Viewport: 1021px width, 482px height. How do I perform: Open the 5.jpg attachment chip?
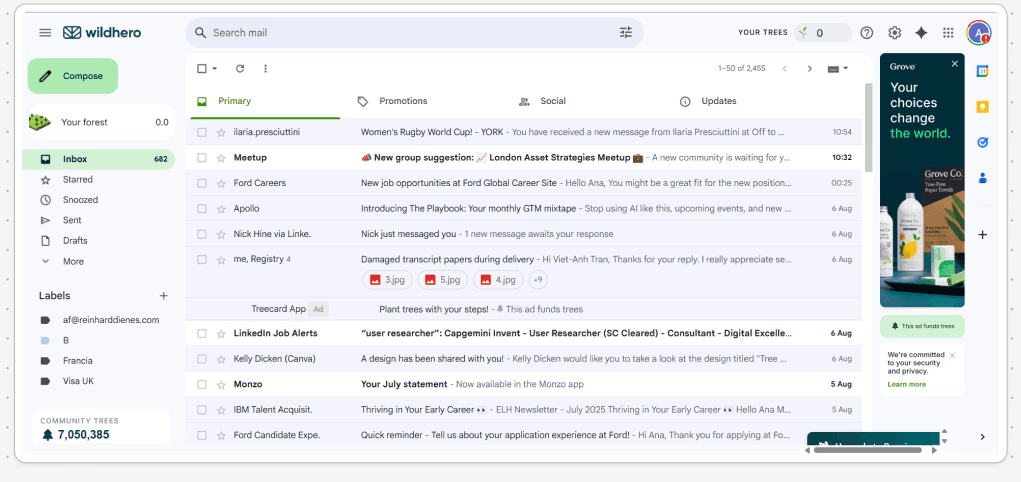click(x=443, y=280)
